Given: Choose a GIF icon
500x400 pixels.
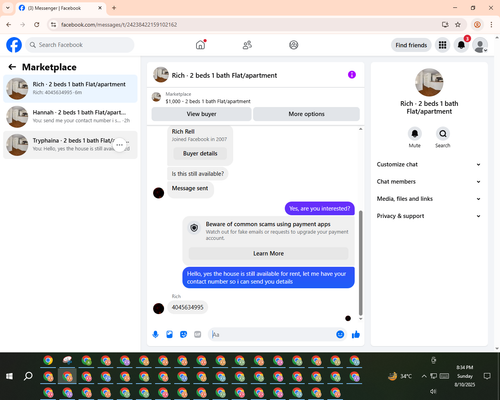Looking at the screenshot, I should [198, 334].
